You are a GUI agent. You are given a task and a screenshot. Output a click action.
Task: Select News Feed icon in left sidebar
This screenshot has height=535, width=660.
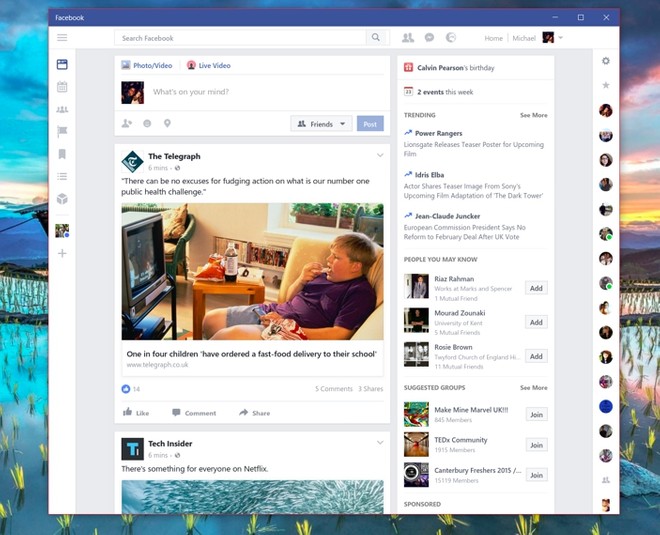point(62,64)
